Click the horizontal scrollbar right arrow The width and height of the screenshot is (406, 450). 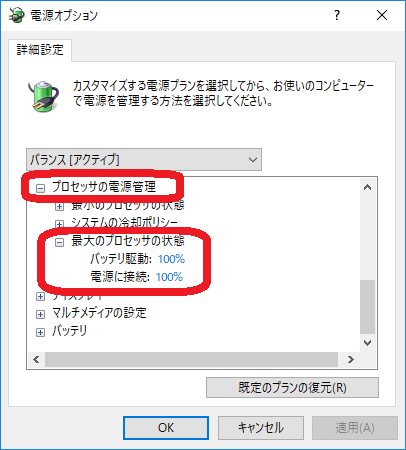[351, 360]
